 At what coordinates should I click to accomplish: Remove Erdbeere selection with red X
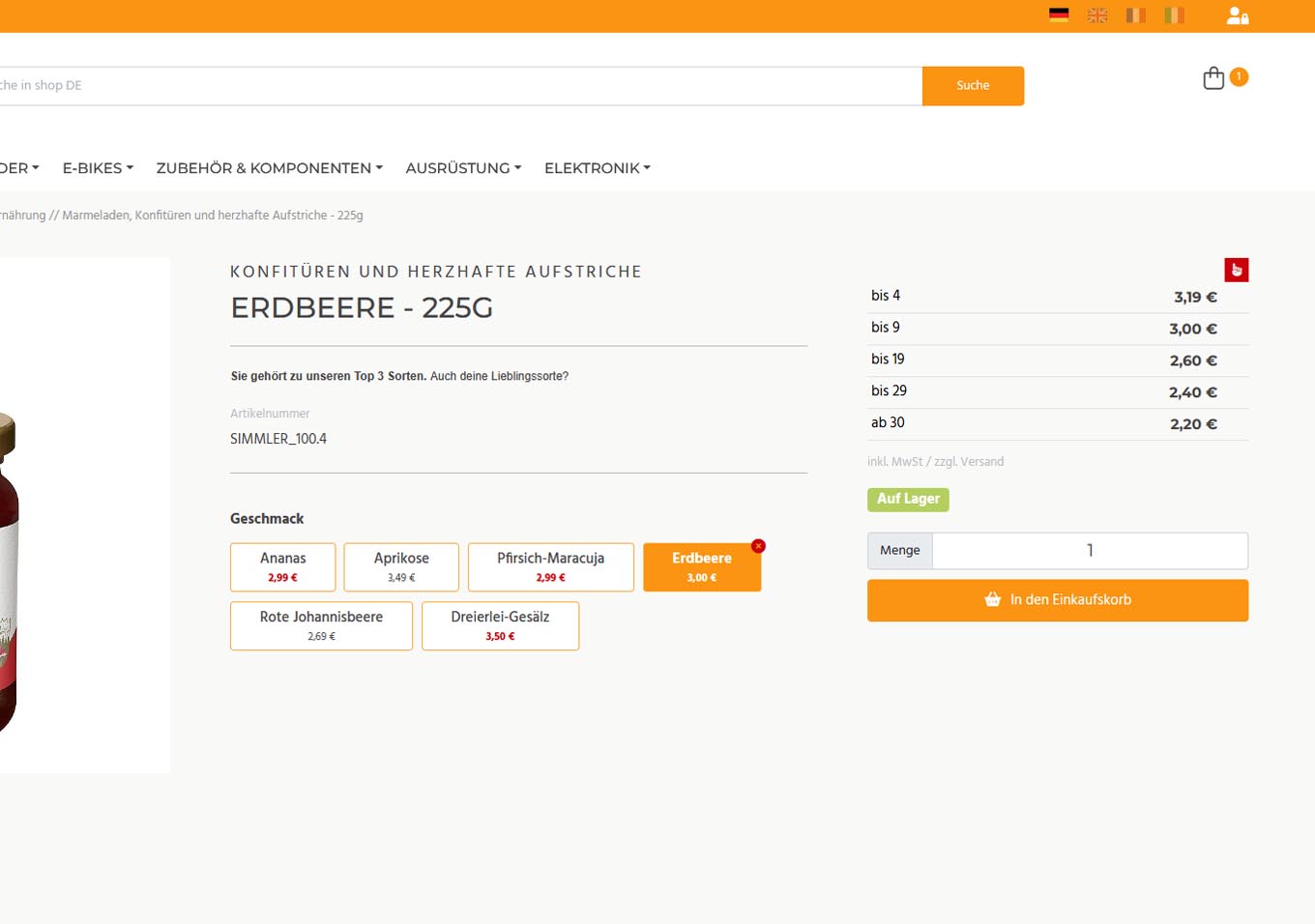[x=758, y=546]
